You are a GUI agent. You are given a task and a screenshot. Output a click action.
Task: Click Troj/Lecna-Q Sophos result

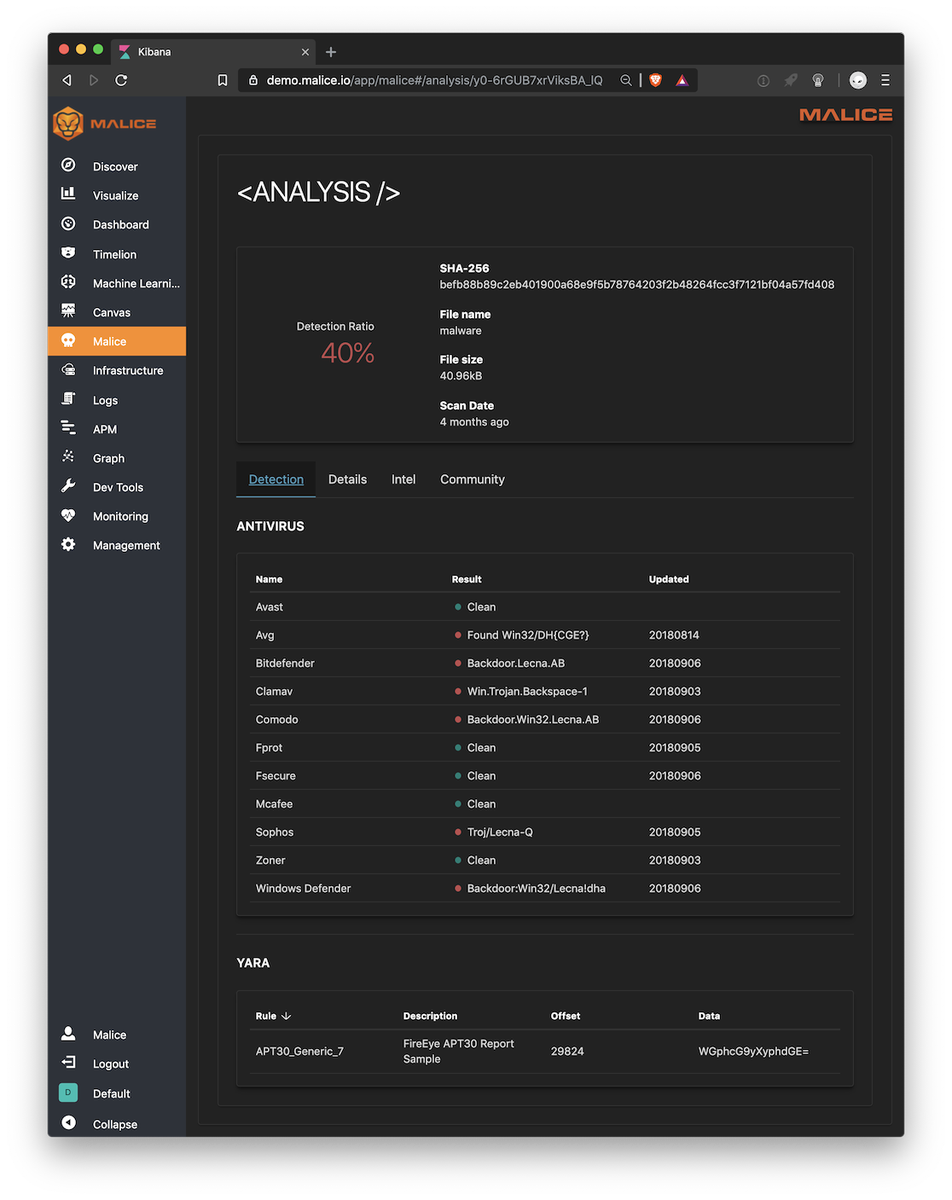click(x=500, y=832)
